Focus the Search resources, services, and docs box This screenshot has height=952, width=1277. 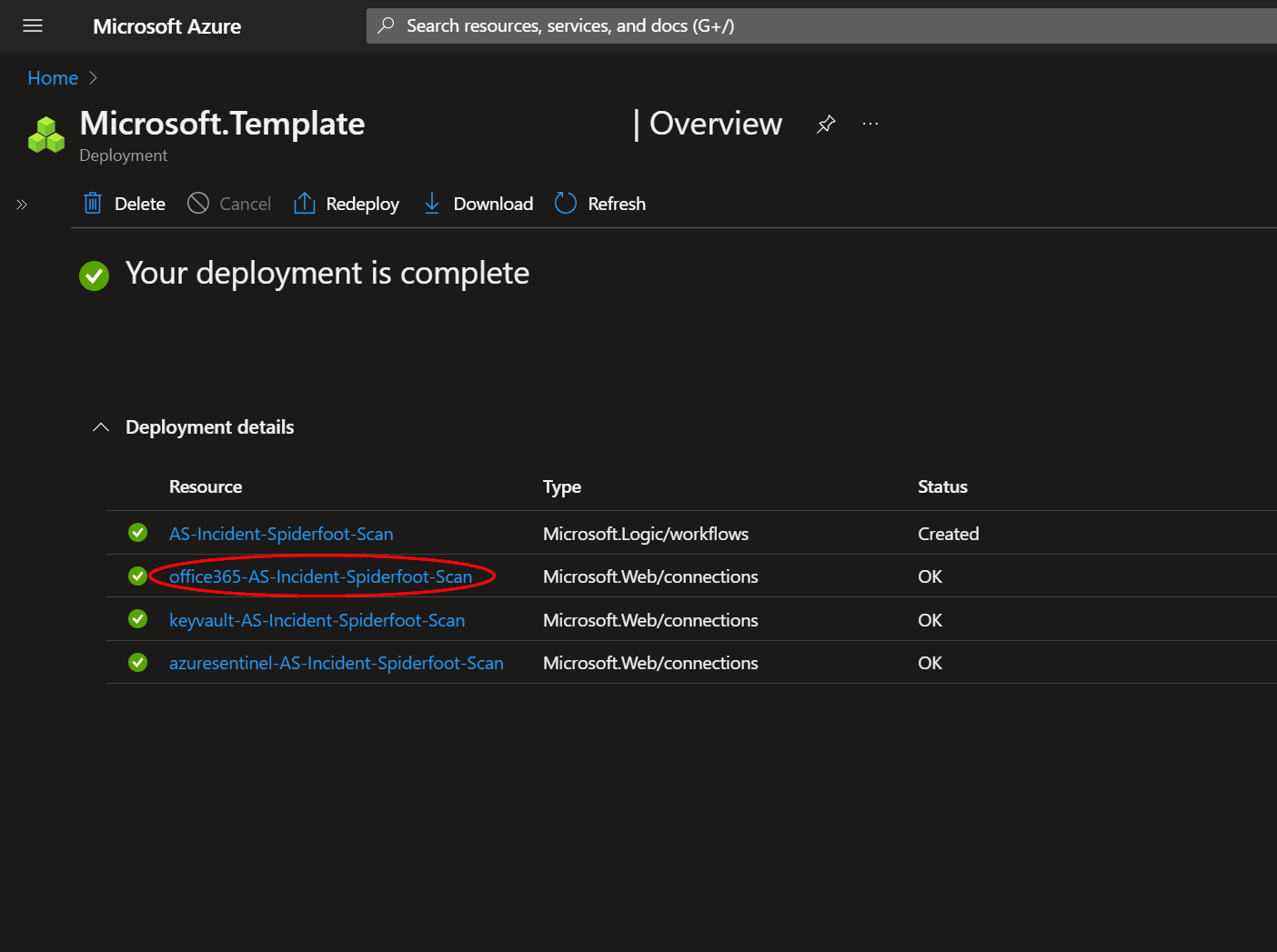coord(821,25)
